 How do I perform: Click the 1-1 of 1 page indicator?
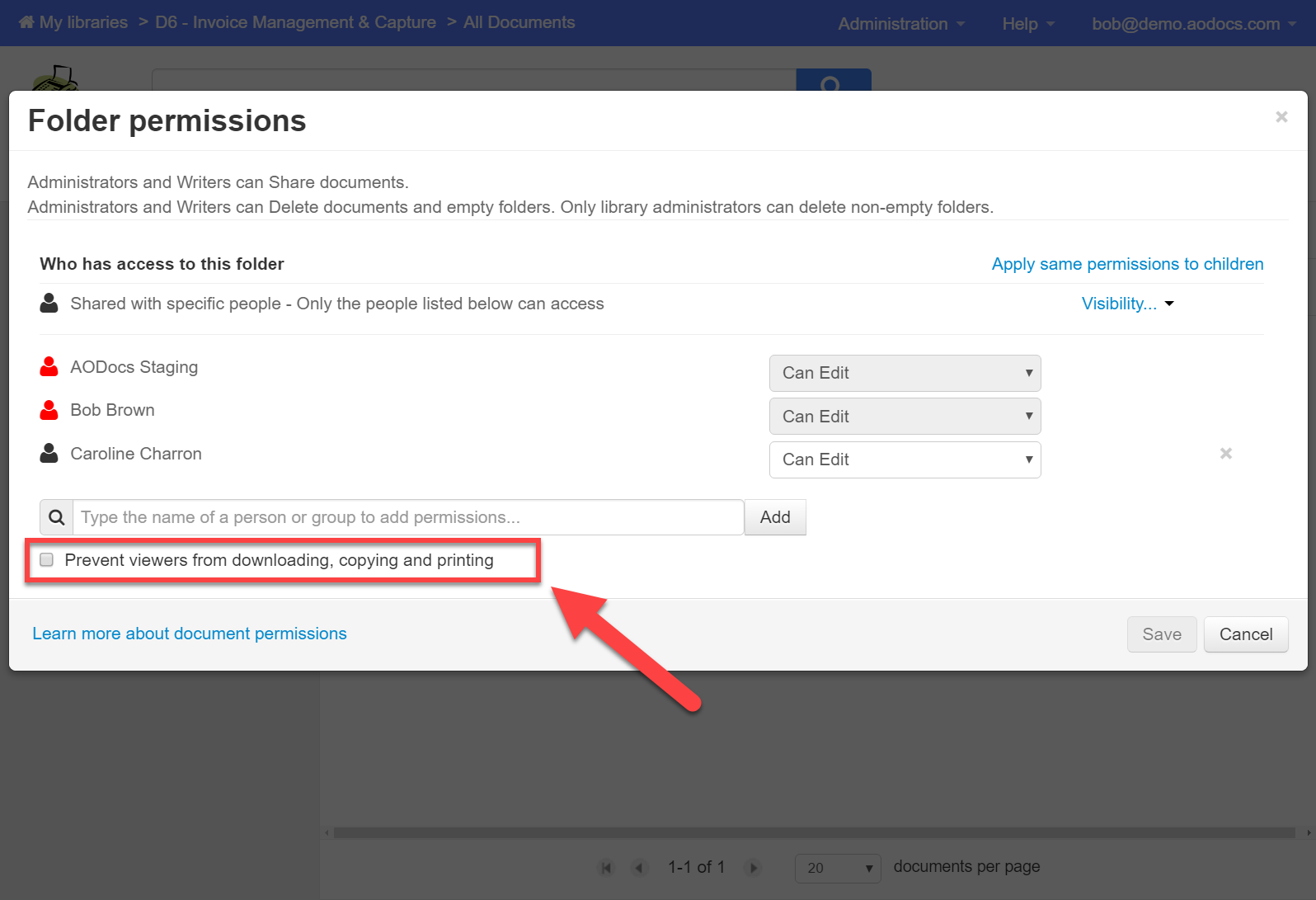[696, 867]
